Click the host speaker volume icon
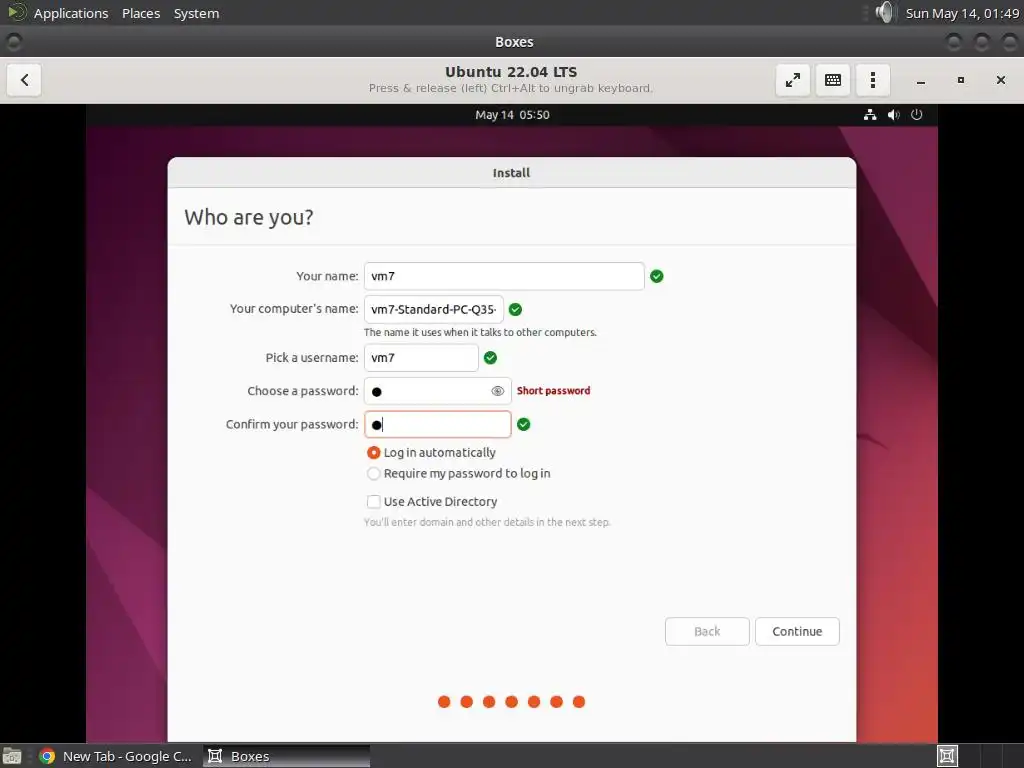Screen dimensions: 1024x768 884,12
